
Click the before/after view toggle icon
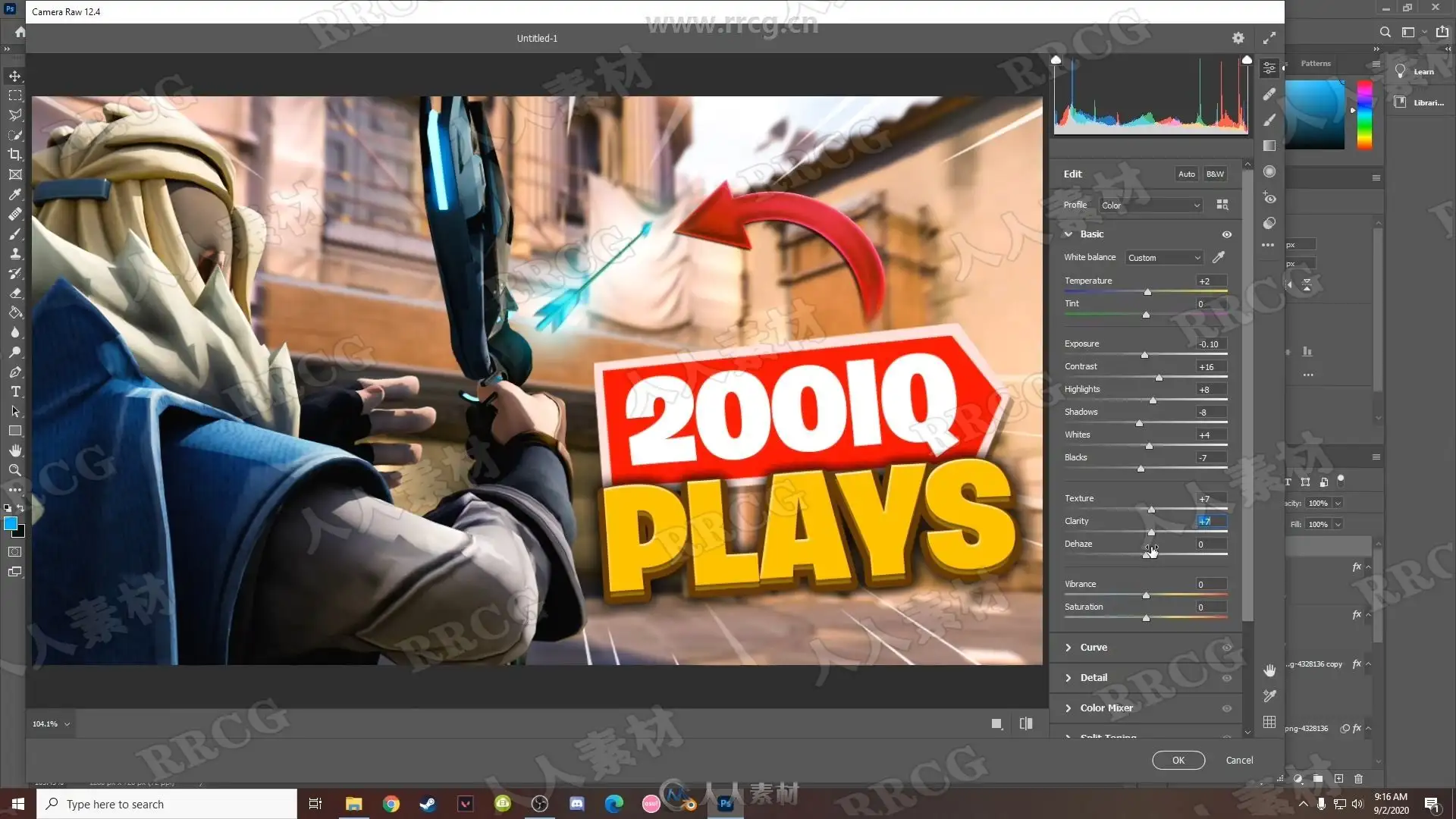(1026, 723)
